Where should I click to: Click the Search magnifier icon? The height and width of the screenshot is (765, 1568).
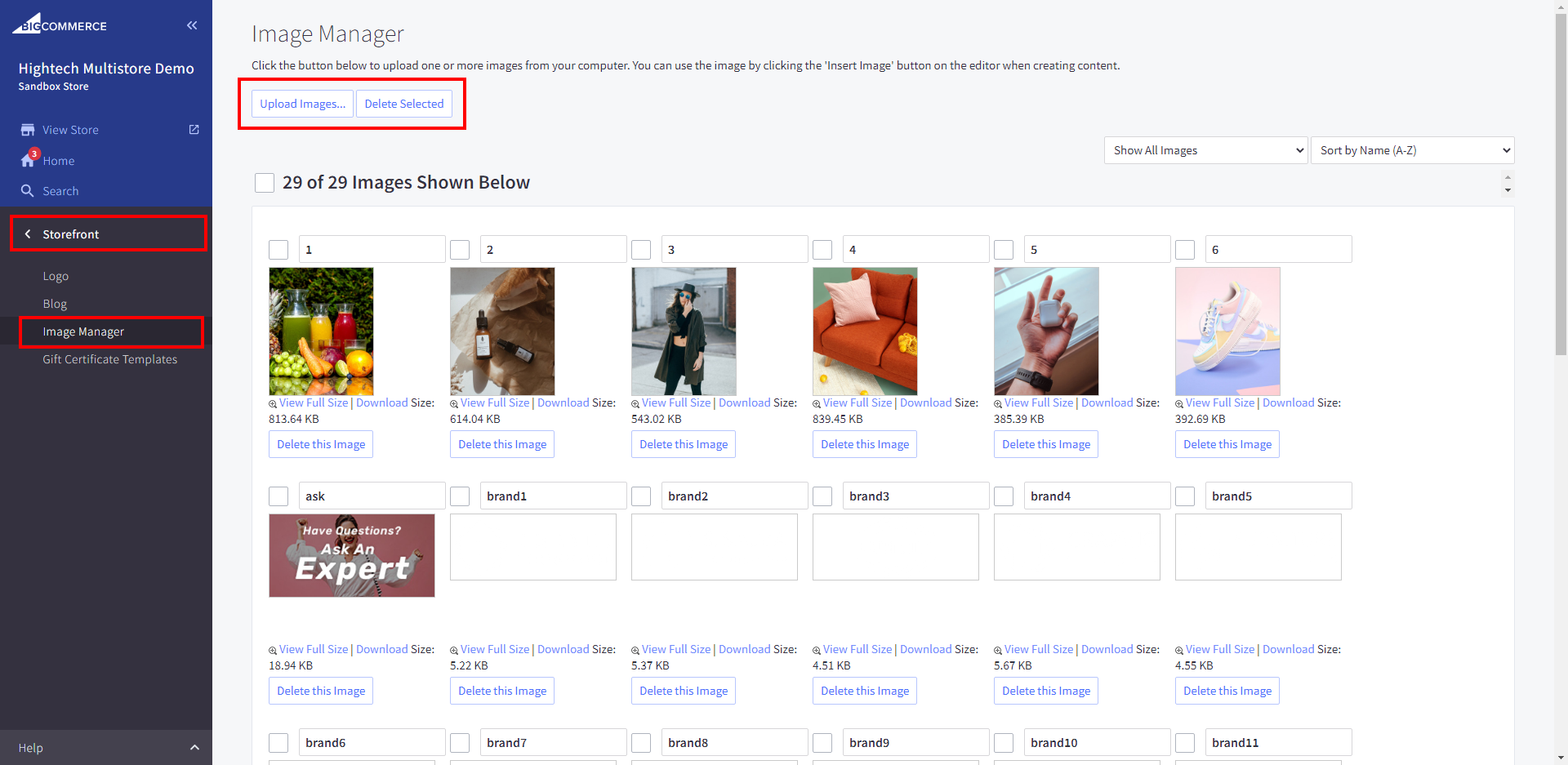point(28,190)
